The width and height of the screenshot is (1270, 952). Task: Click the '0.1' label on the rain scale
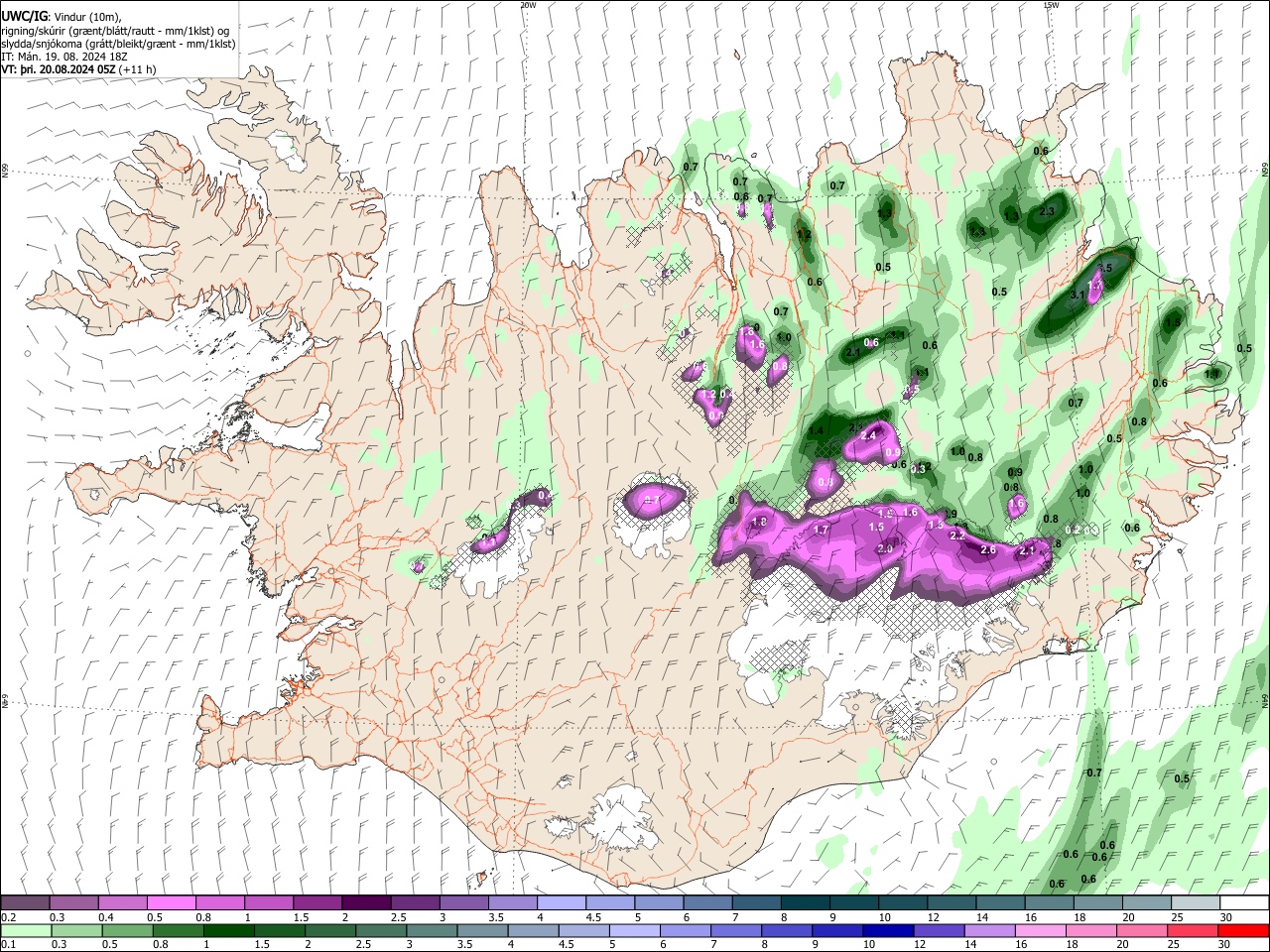[8, 945]
